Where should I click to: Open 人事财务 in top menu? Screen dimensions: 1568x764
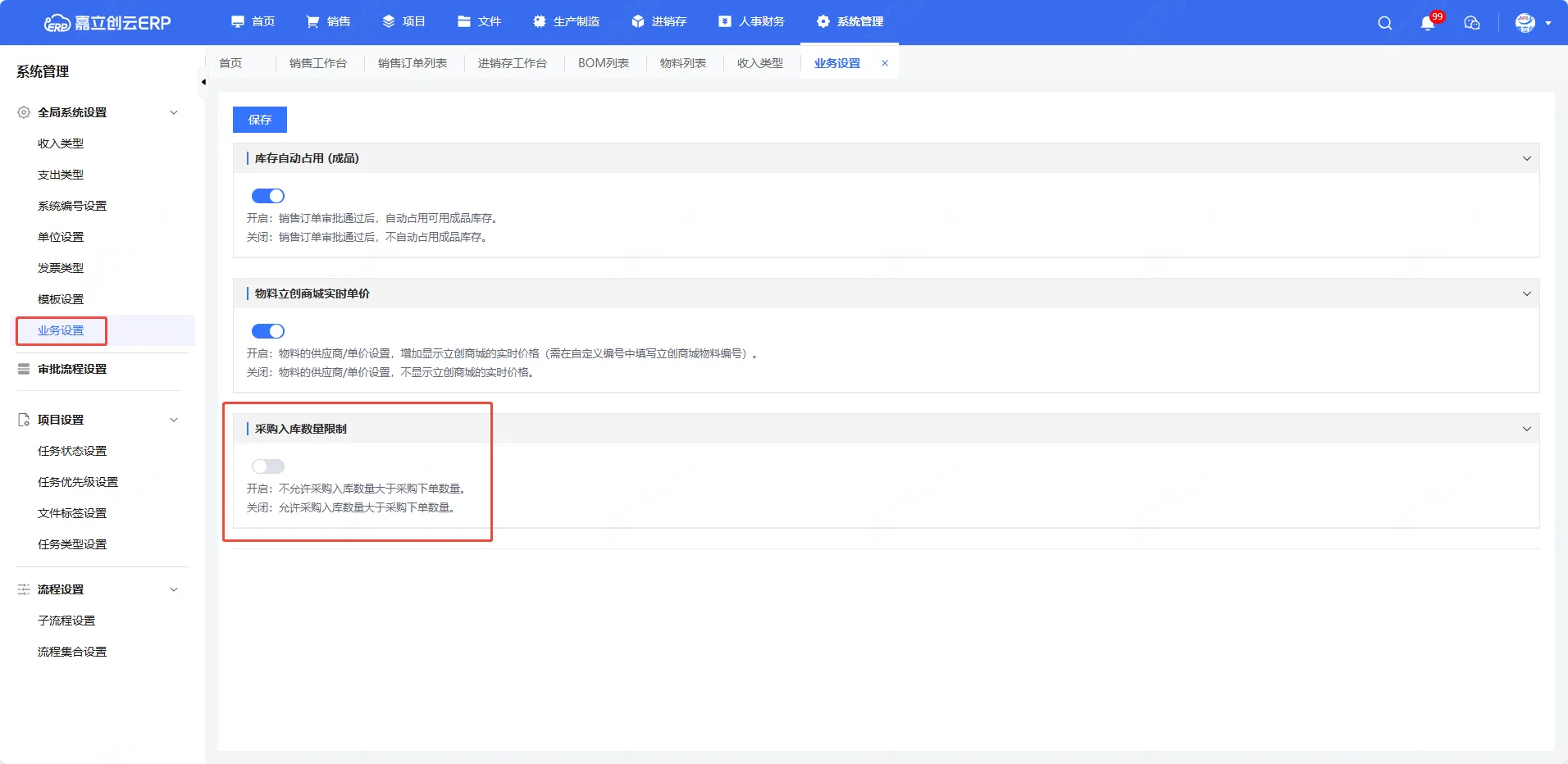[x=751, y=21]
